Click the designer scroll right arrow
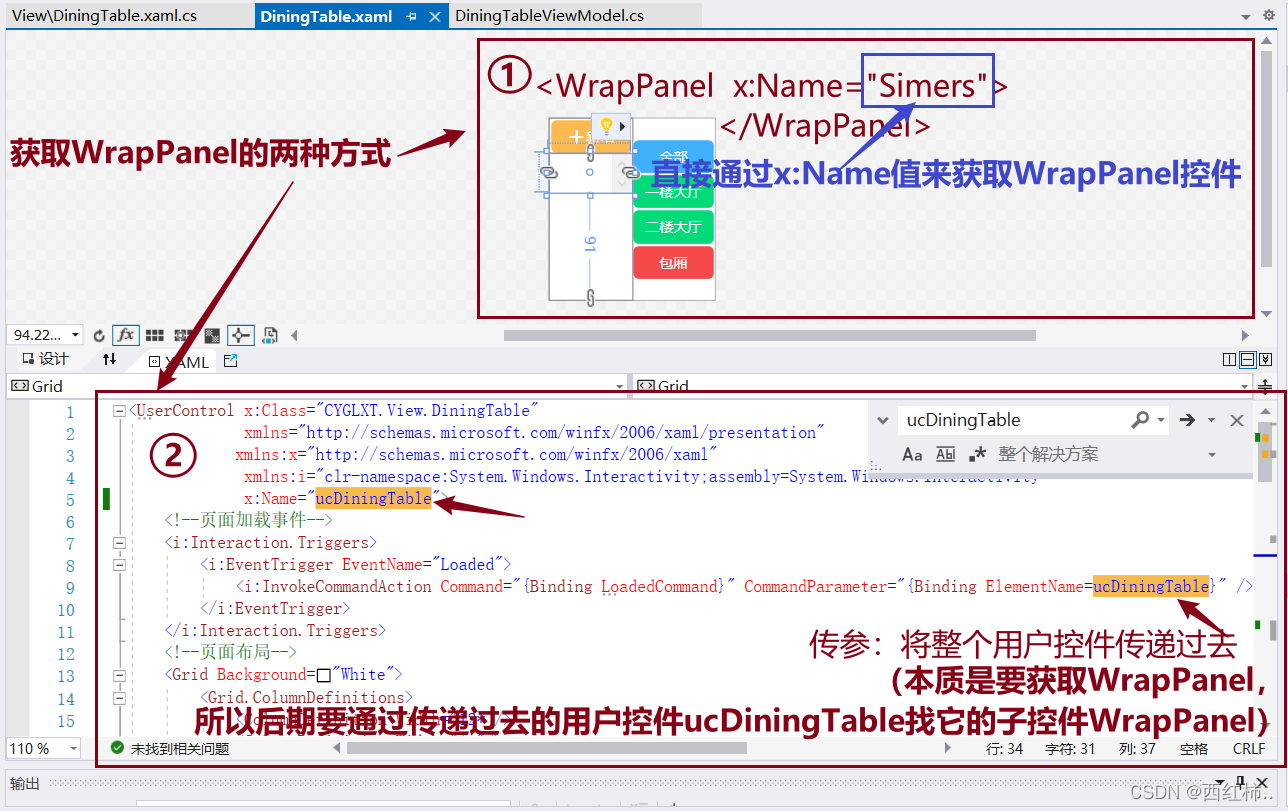This screenshot has width=1288, height=811. click(1245, 335)
